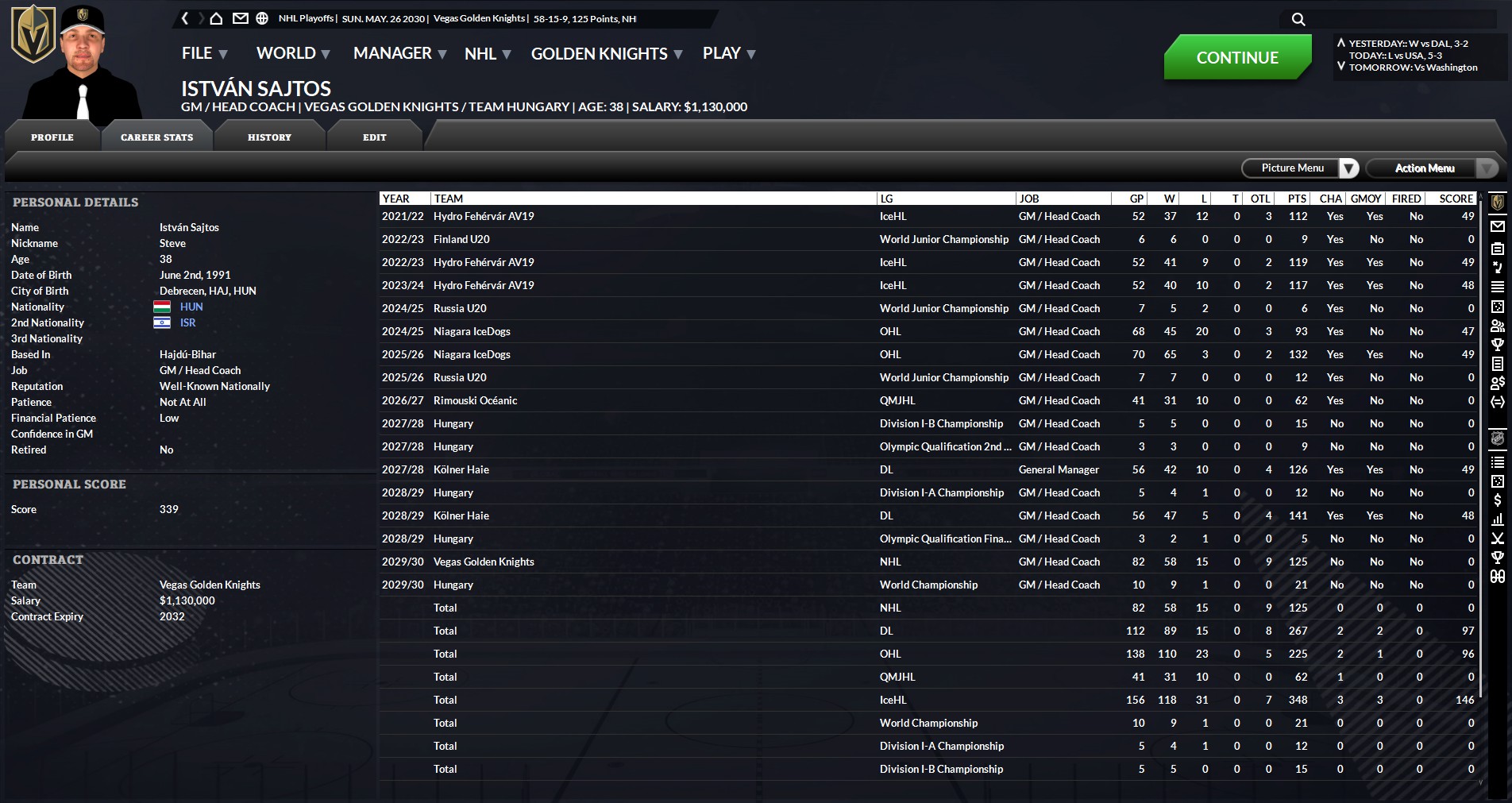Go back with the left arrow icon
The image size is (1512, 803).
pos(185,18)
